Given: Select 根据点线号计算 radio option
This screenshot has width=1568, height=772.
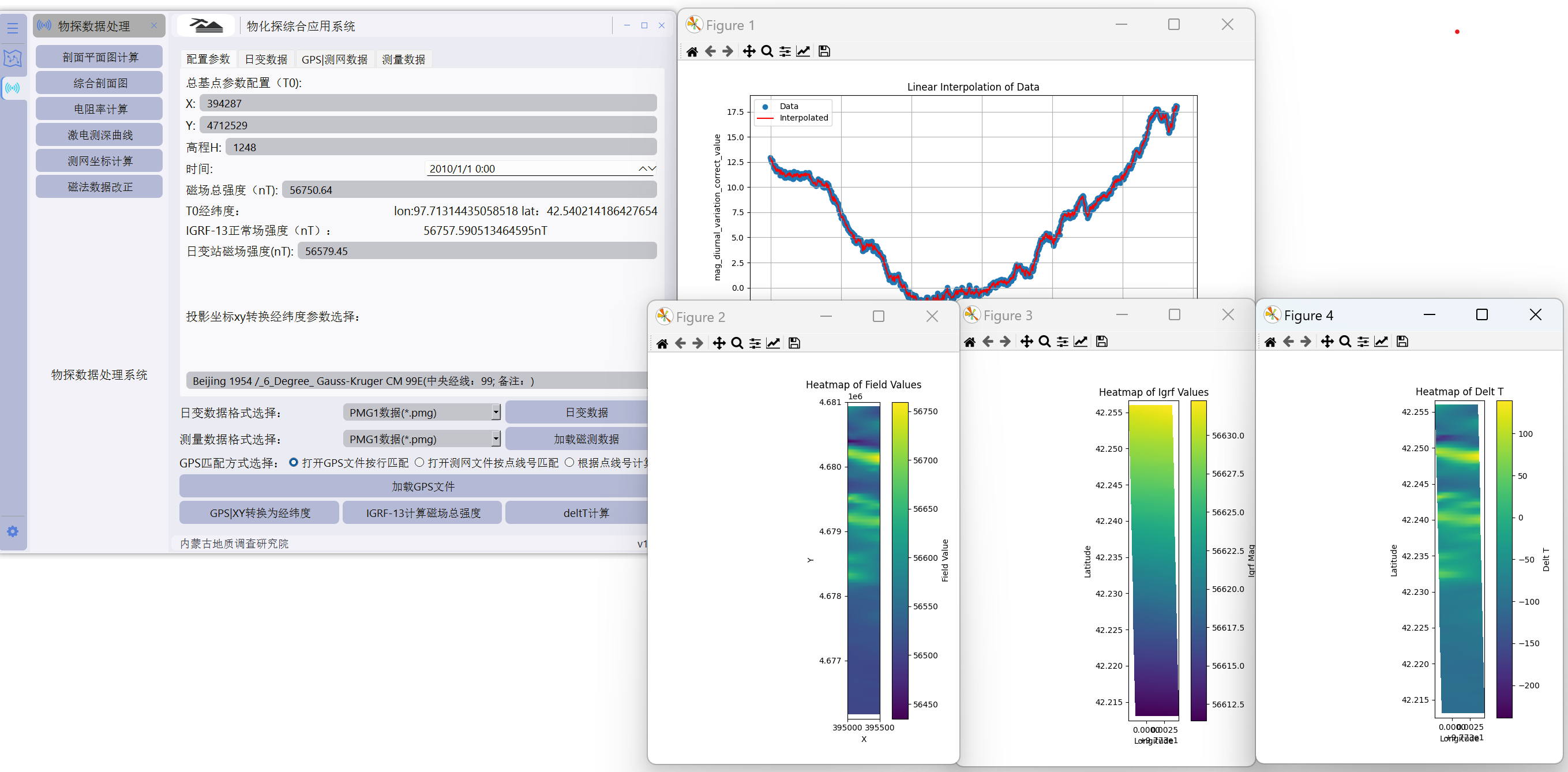Looking at the screenshot, I should point(569,463).
